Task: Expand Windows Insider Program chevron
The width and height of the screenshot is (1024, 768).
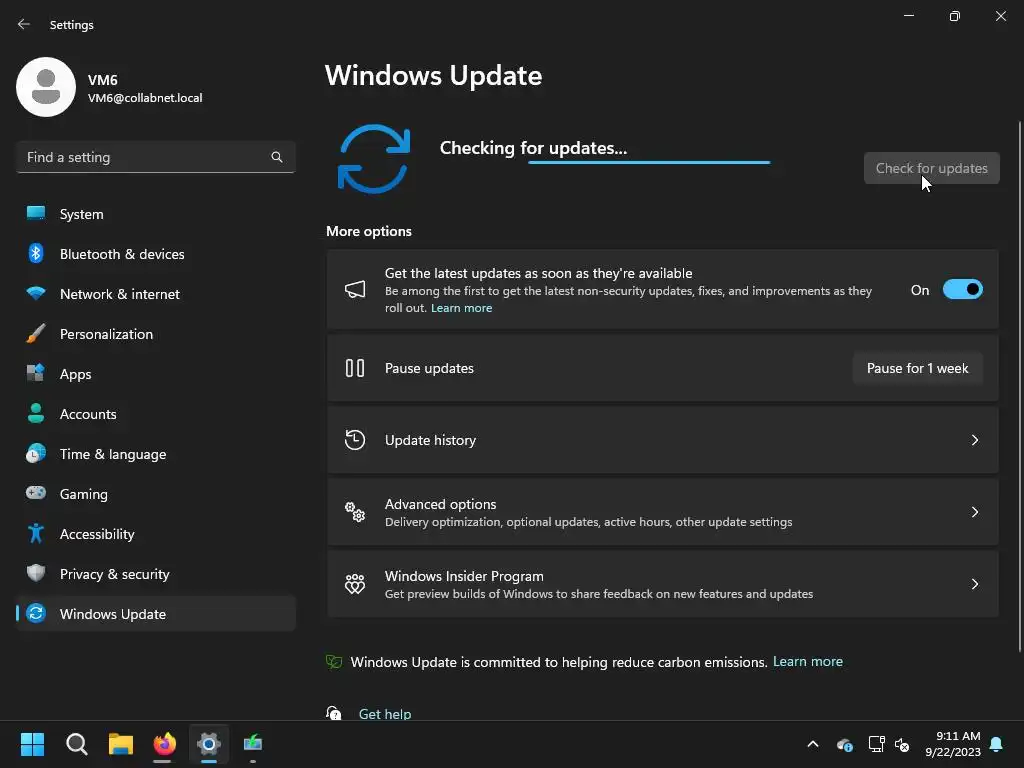Action: (x=974, y=584)
